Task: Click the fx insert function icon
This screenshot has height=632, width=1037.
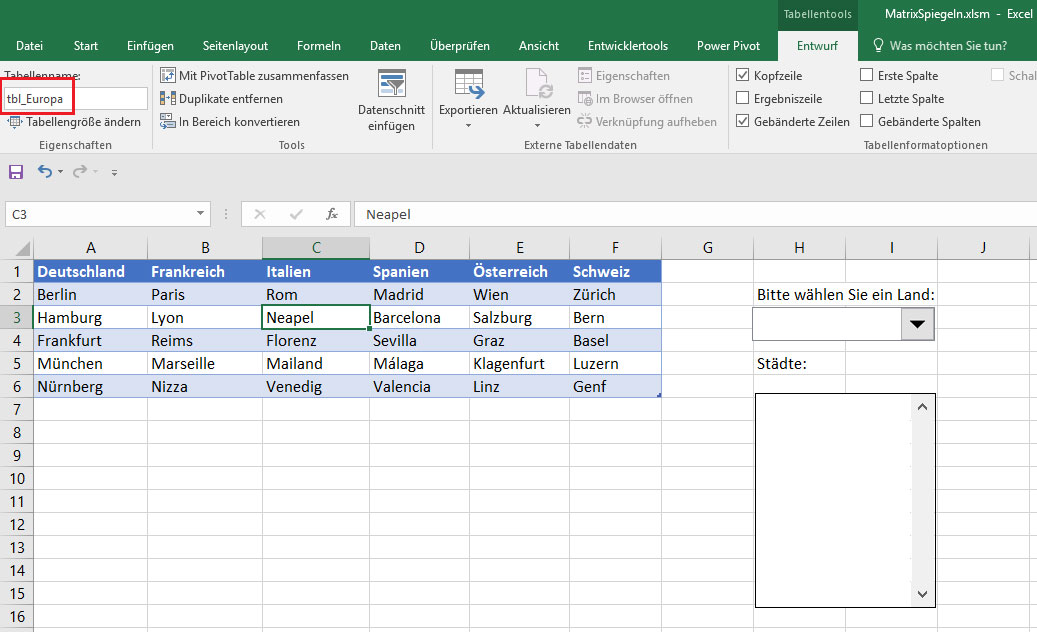Action: [332, 214]
